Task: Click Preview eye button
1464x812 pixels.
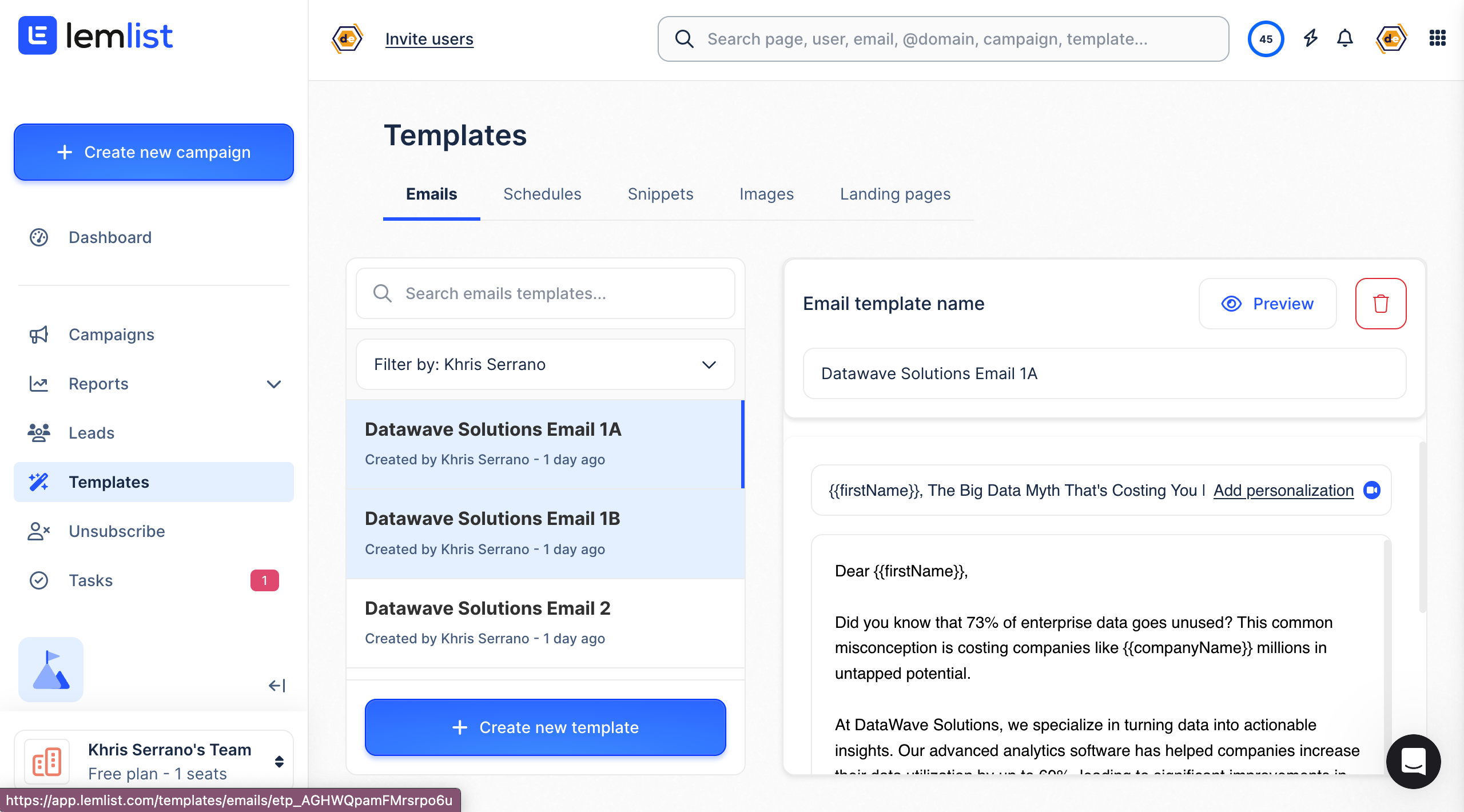Action: pos(1267,304)
